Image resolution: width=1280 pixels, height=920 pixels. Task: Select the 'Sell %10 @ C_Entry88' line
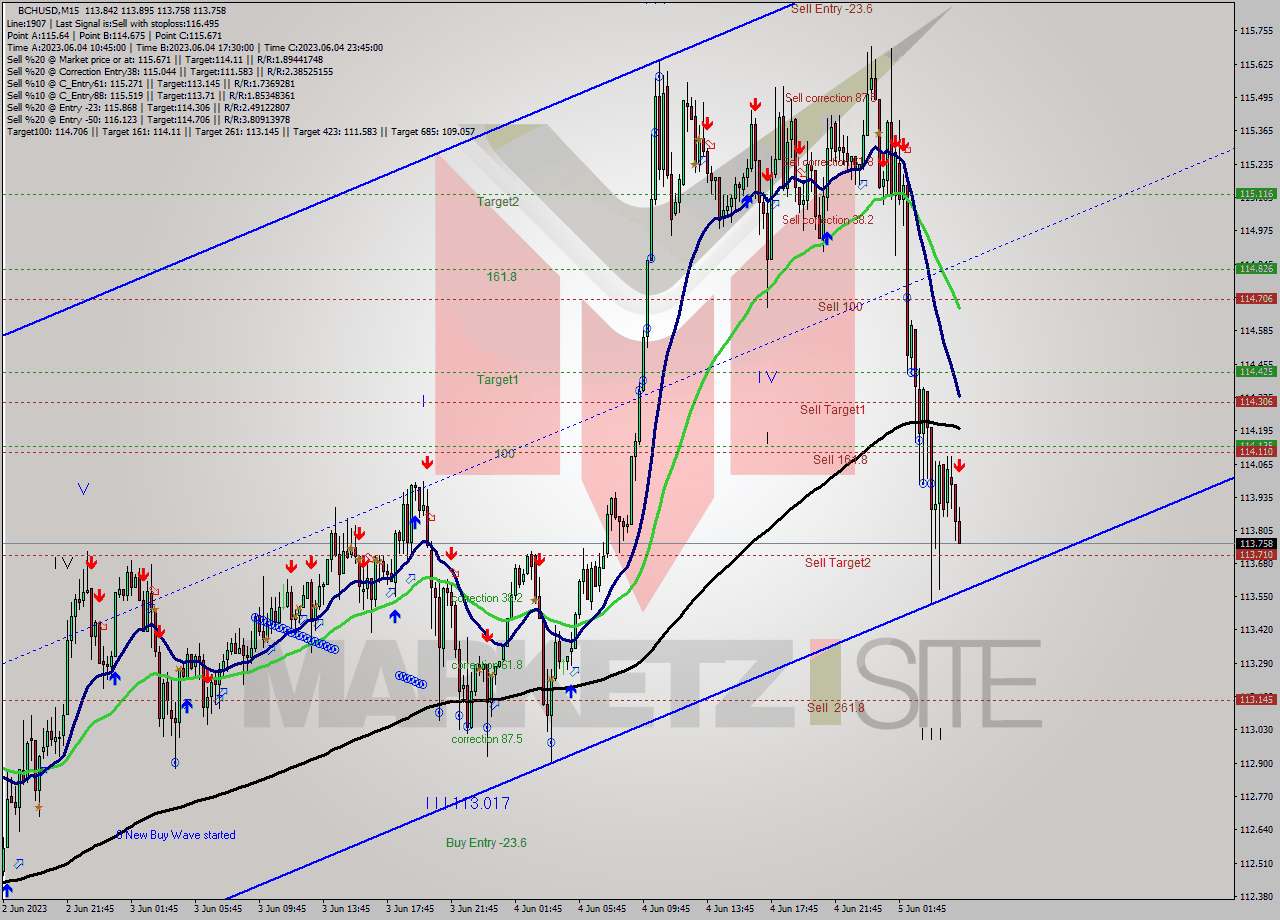(152, 96)
